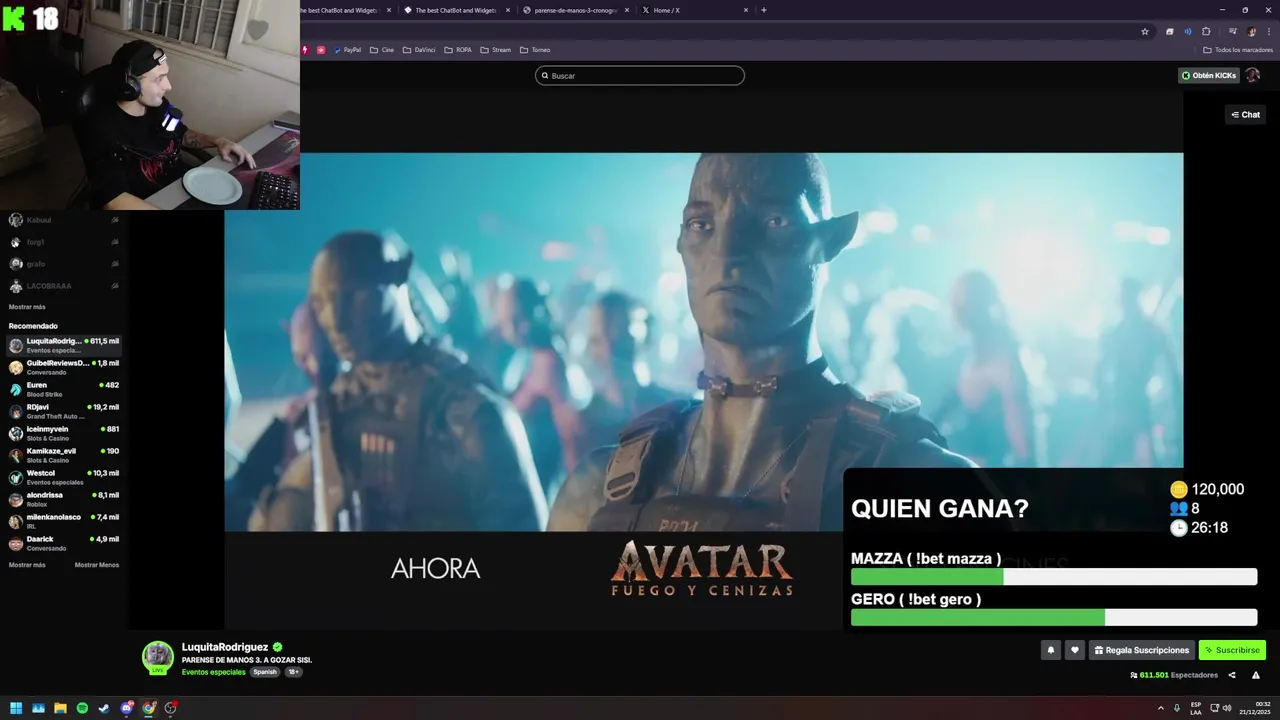The width and height of the screenshot is (1280, 720).
Task: Open the Cine bookmarks folder
Action: coord(382,49)
